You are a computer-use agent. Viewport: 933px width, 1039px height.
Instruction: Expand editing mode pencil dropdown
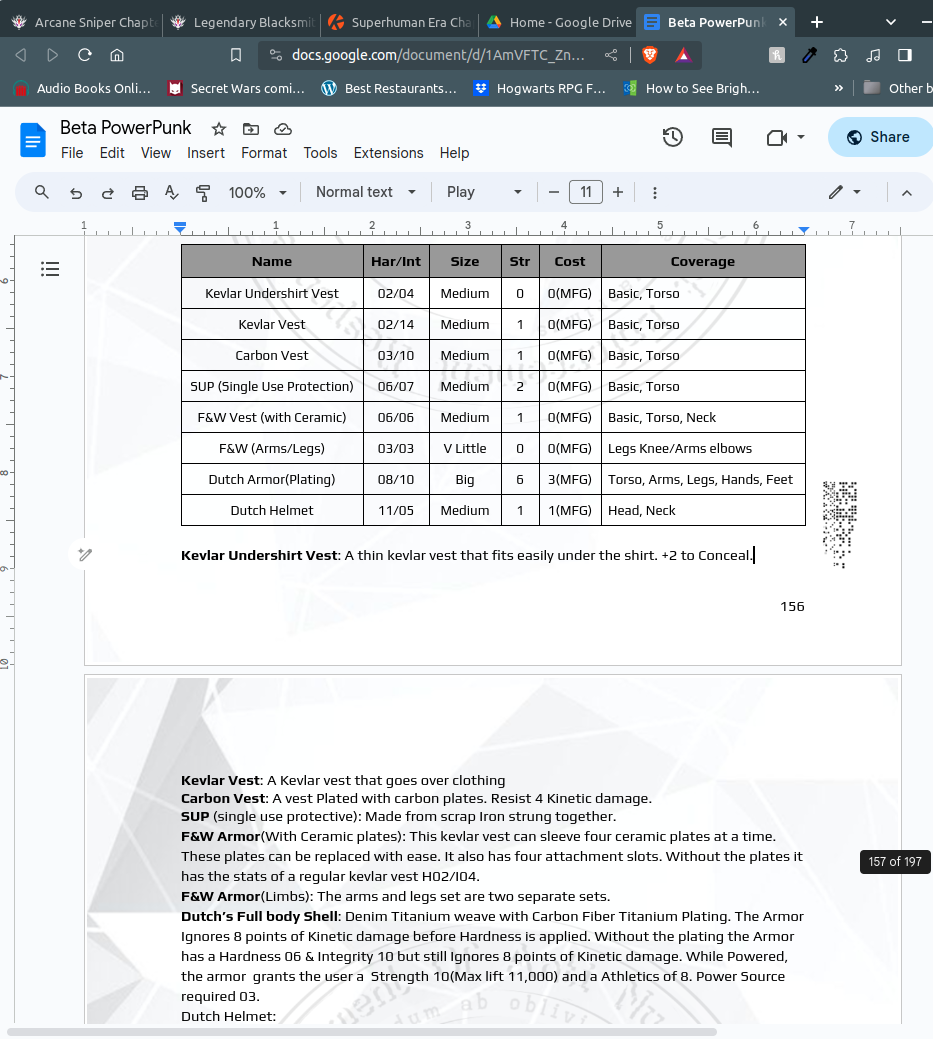844,192
